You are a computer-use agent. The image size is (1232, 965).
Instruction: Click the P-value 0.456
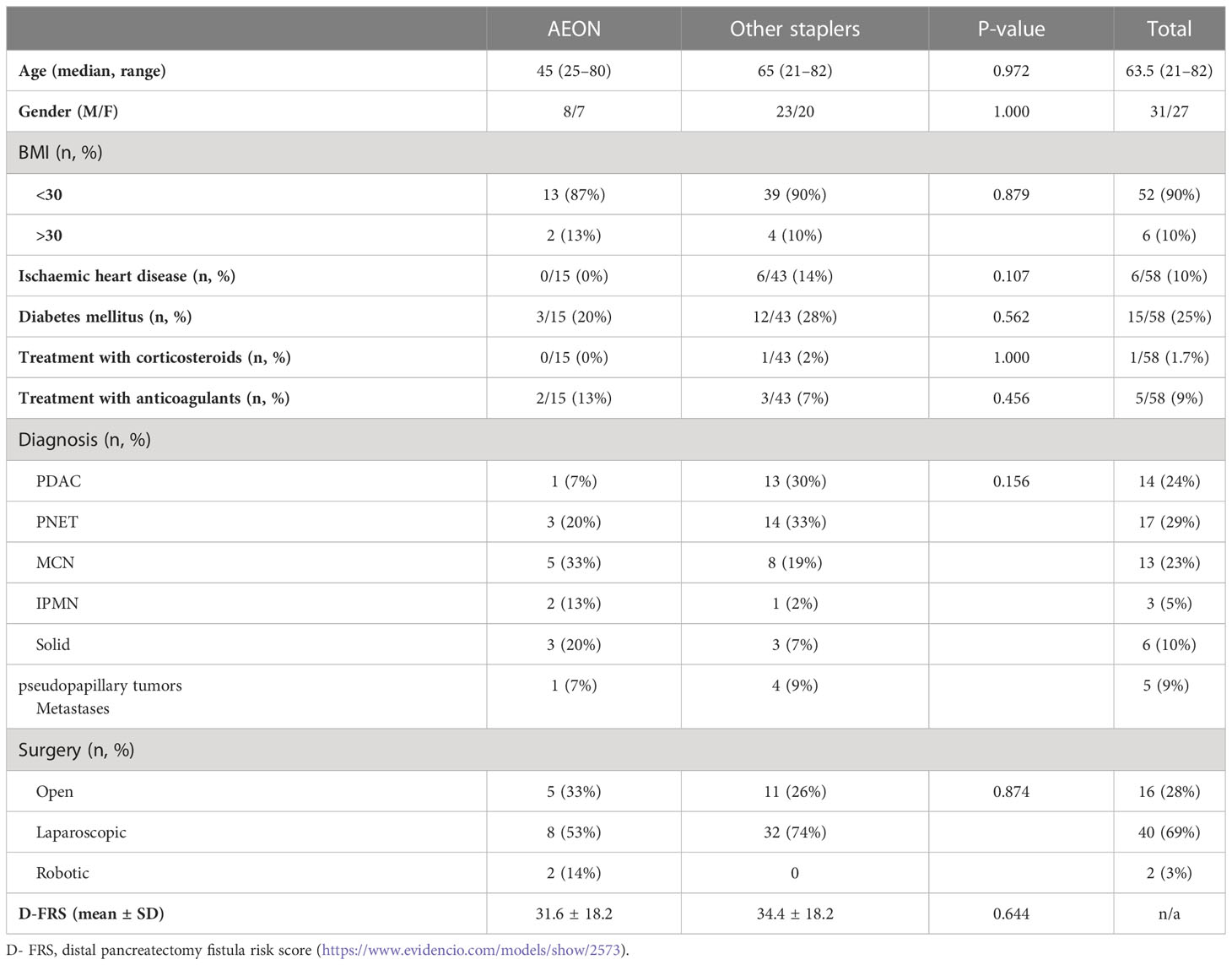(1011, 398)
